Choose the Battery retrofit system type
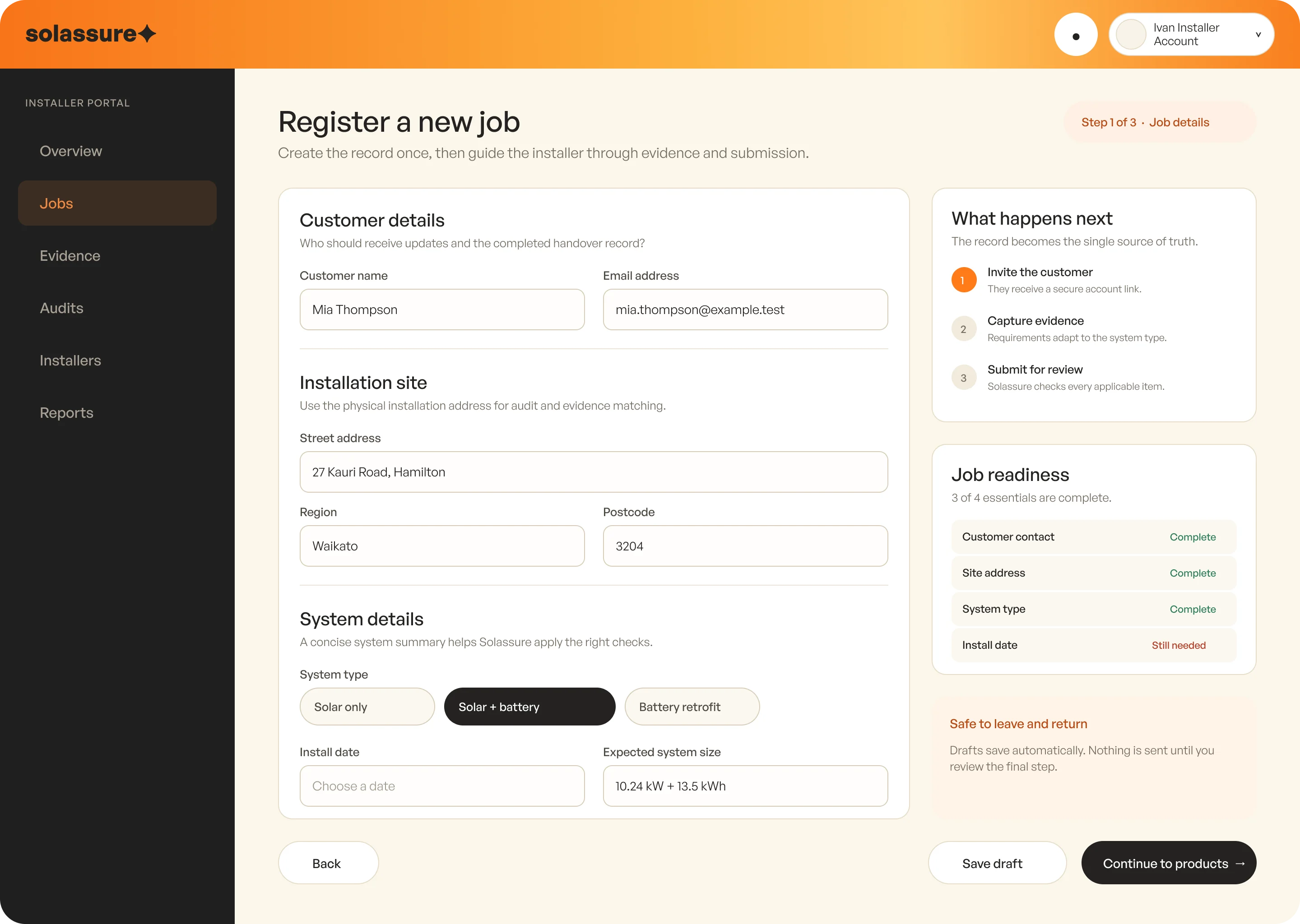1300x924 pixels. [x=692, y=707]
